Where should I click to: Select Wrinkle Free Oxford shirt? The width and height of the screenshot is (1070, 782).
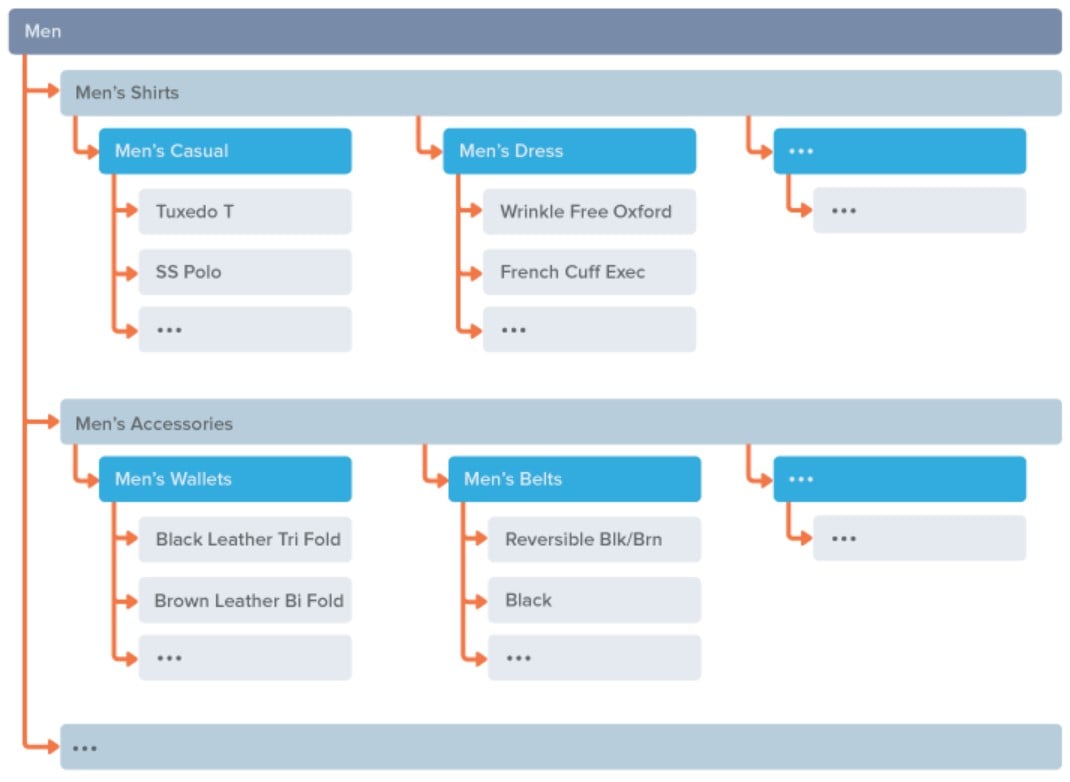point(590,212)
